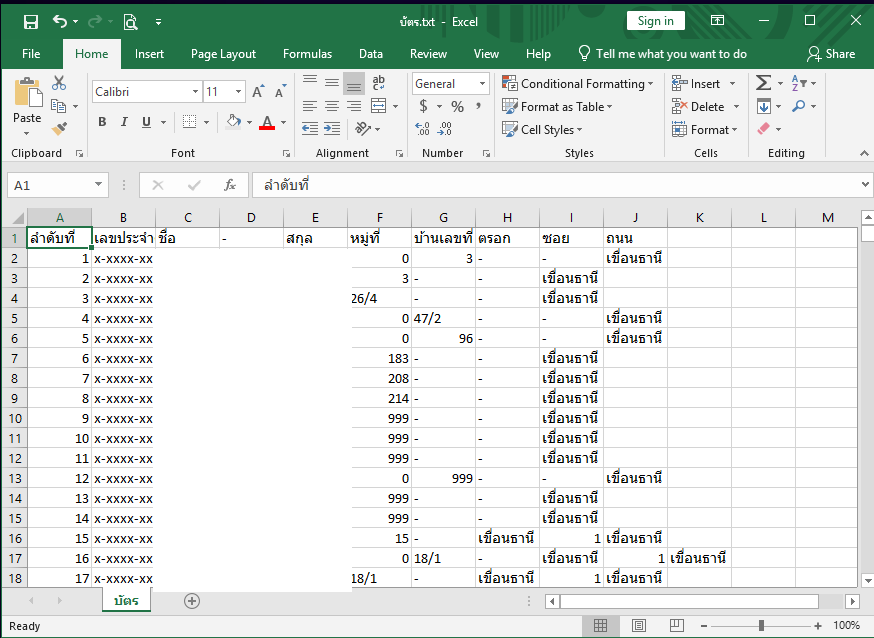Viewport: 874px width, 638px height.
Task: Click the Undo arrow icon
Action: [60, 21]
